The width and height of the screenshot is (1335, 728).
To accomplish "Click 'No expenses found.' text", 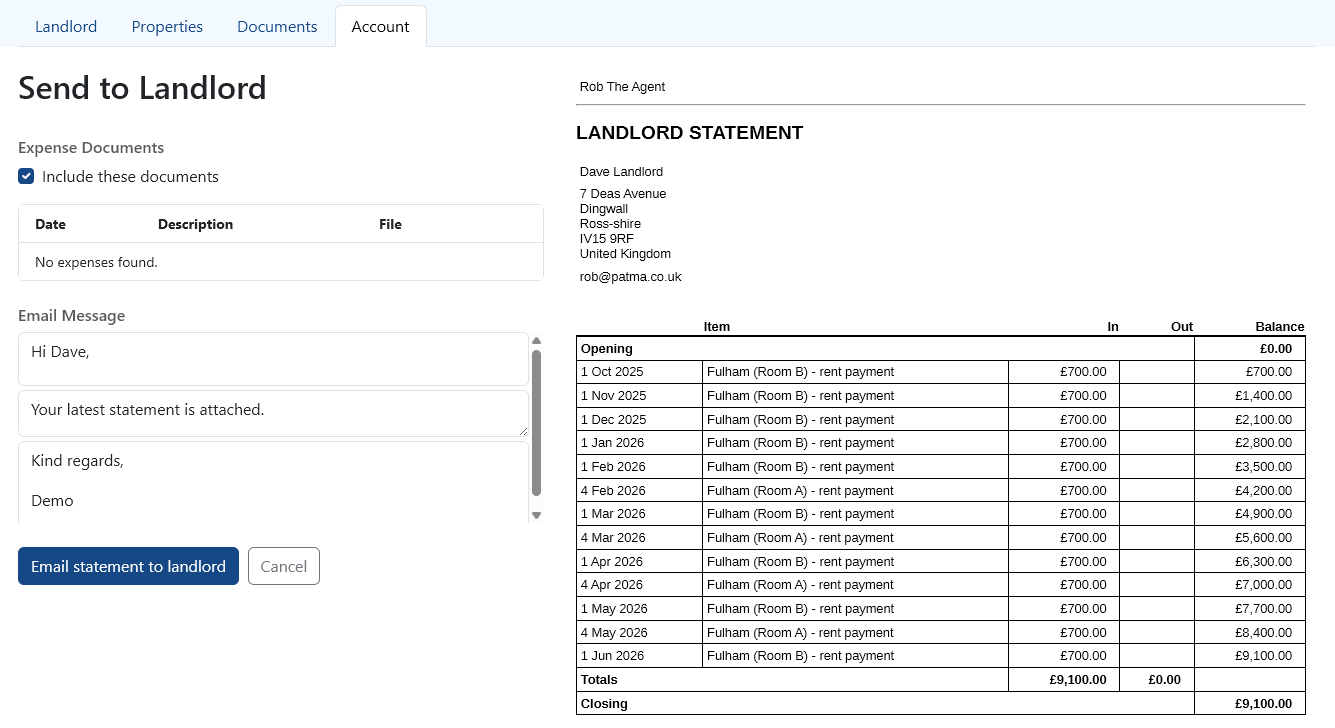I will [x=96, y=262].
